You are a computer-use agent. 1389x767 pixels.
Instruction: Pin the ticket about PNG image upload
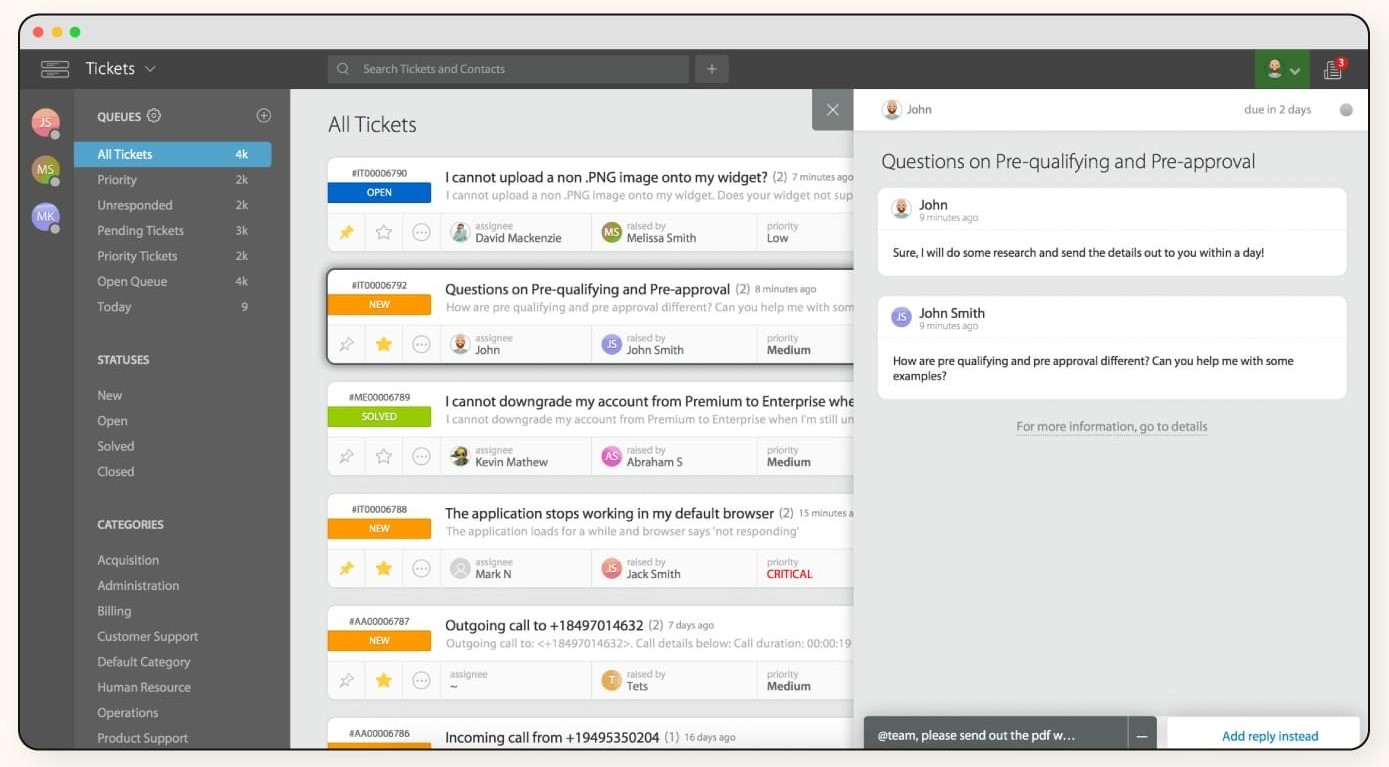(346, 231)
